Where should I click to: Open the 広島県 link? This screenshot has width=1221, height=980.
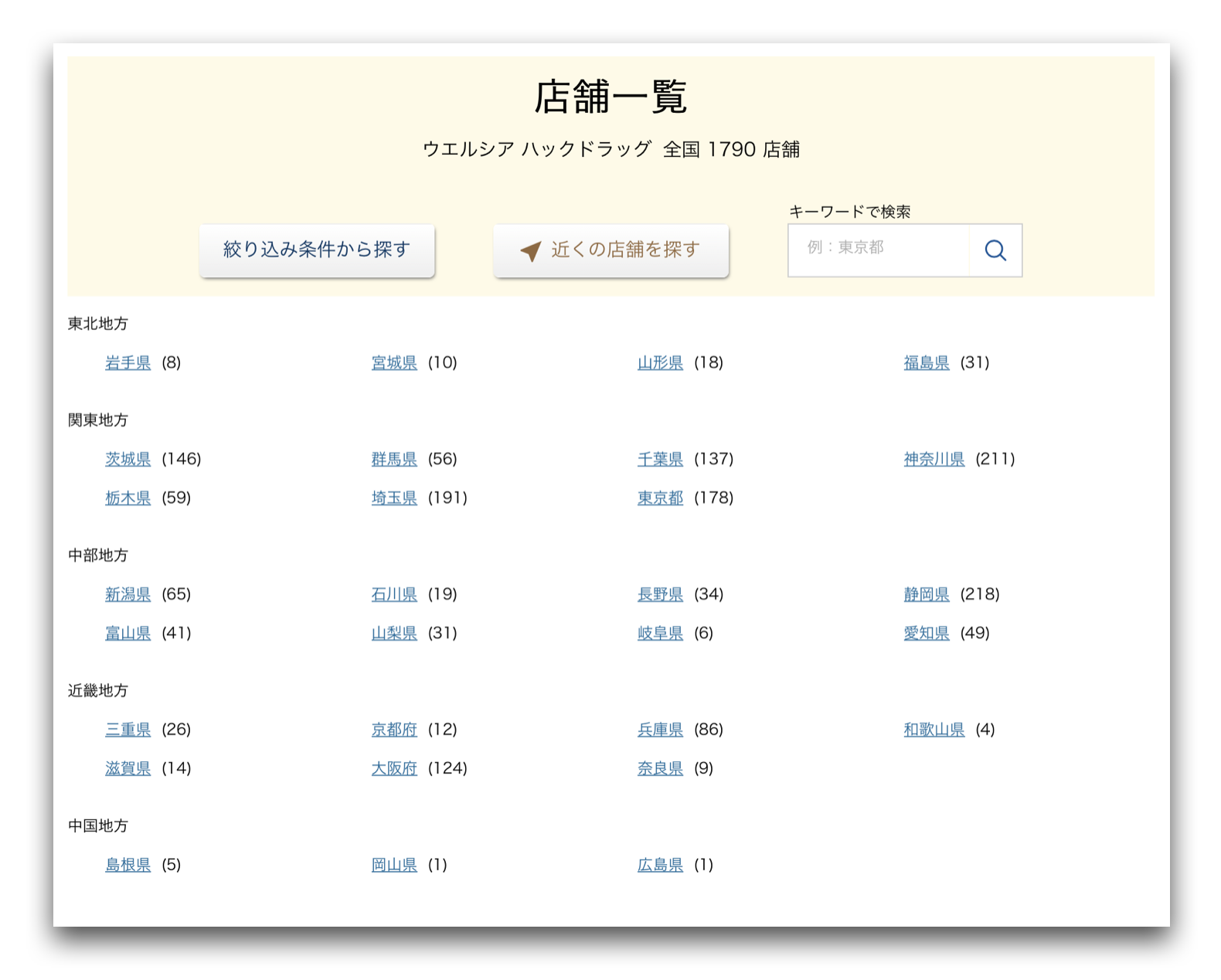point(660,865)
